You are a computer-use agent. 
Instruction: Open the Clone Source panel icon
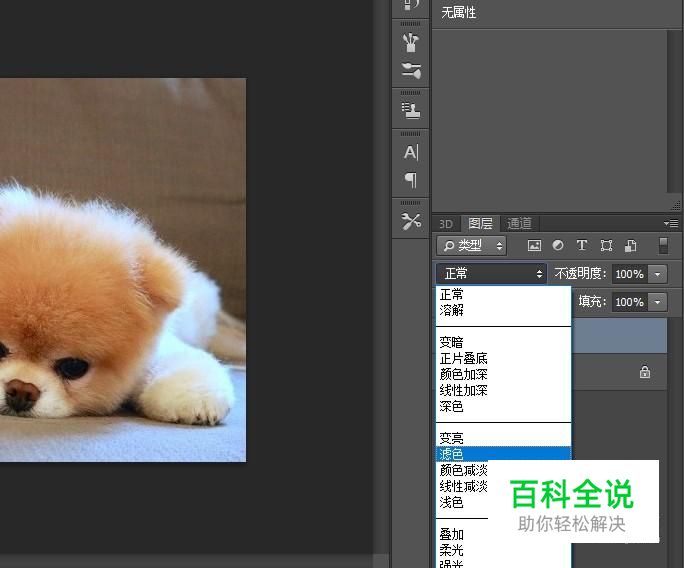pyautogui.click(x=411, y=110)
